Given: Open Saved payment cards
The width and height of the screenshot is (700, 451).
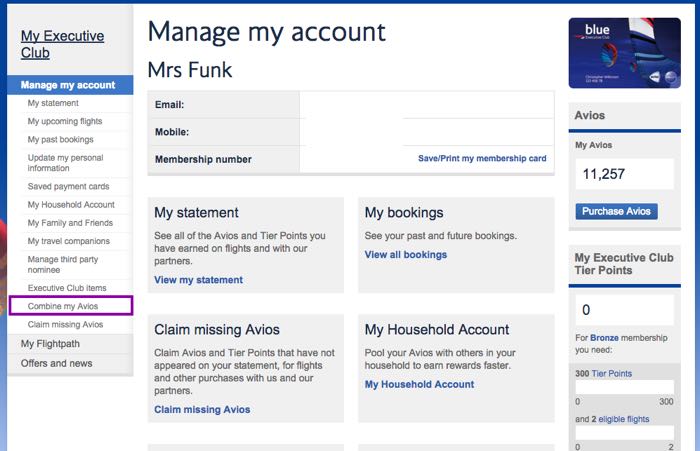Looking at the screenshot, I should (68, 187).
